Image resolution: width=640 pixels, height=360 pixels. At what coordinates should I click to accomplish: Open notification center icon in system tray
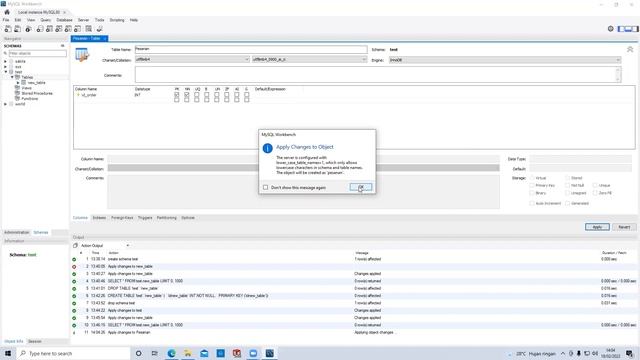click(630, 353)
